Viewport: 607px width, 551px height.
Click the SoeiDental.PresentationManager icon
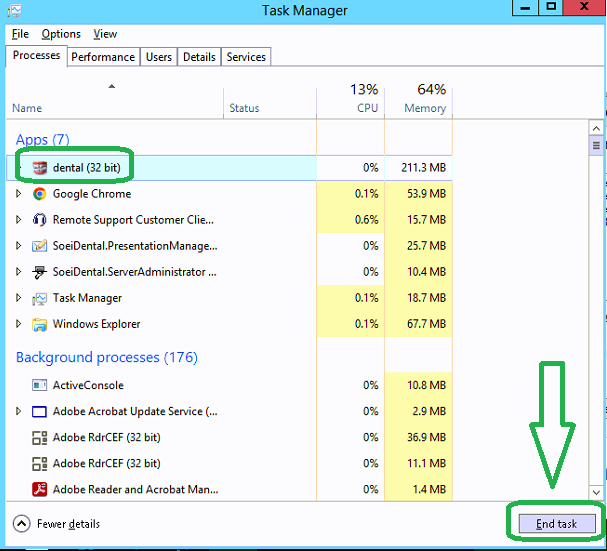[39, 245]
